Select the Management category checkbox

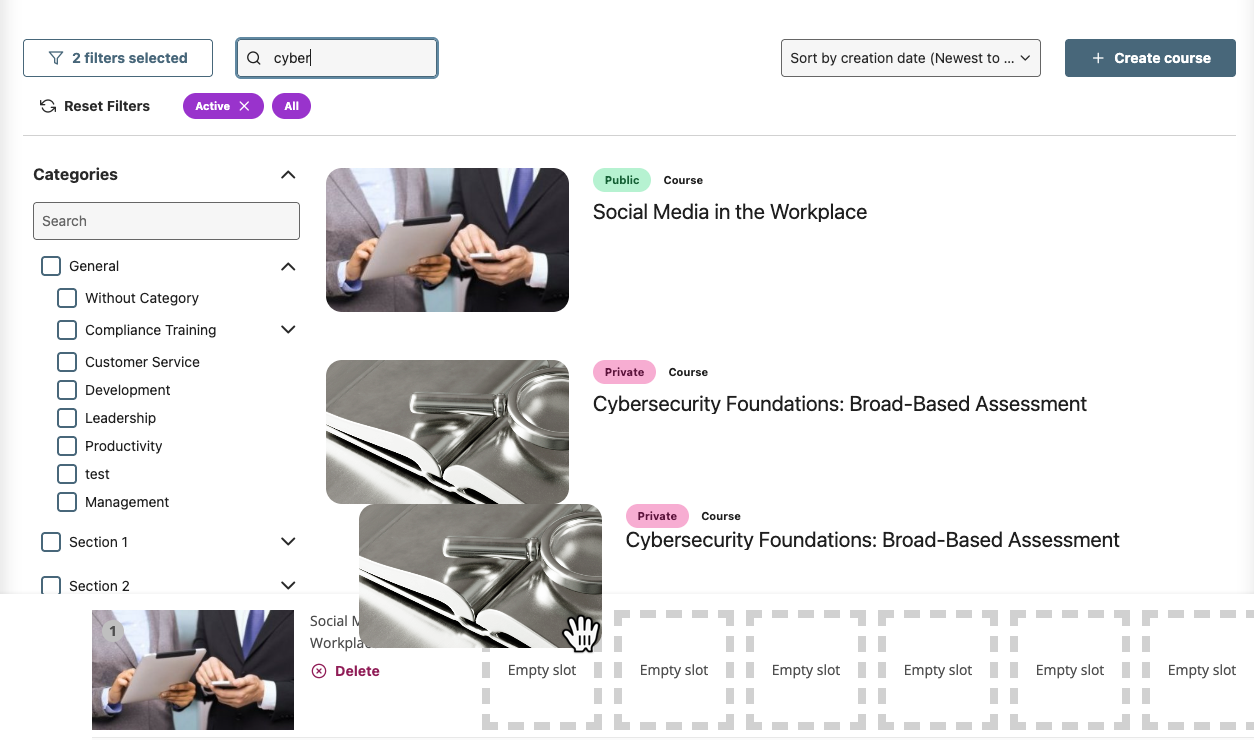(x=67, y=502)
